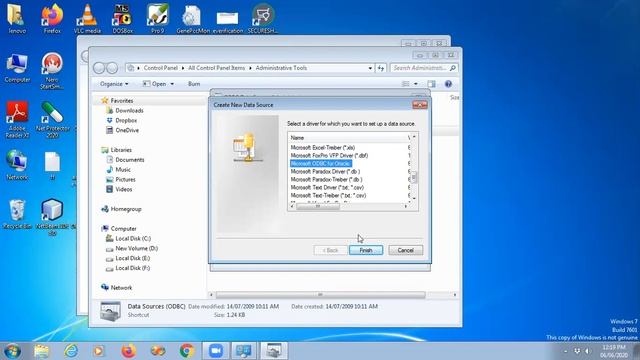Image resolution: width=640 pixels, height=360 pixels.
Task: Open the lenovo folder on desktop
Action: 17,18
